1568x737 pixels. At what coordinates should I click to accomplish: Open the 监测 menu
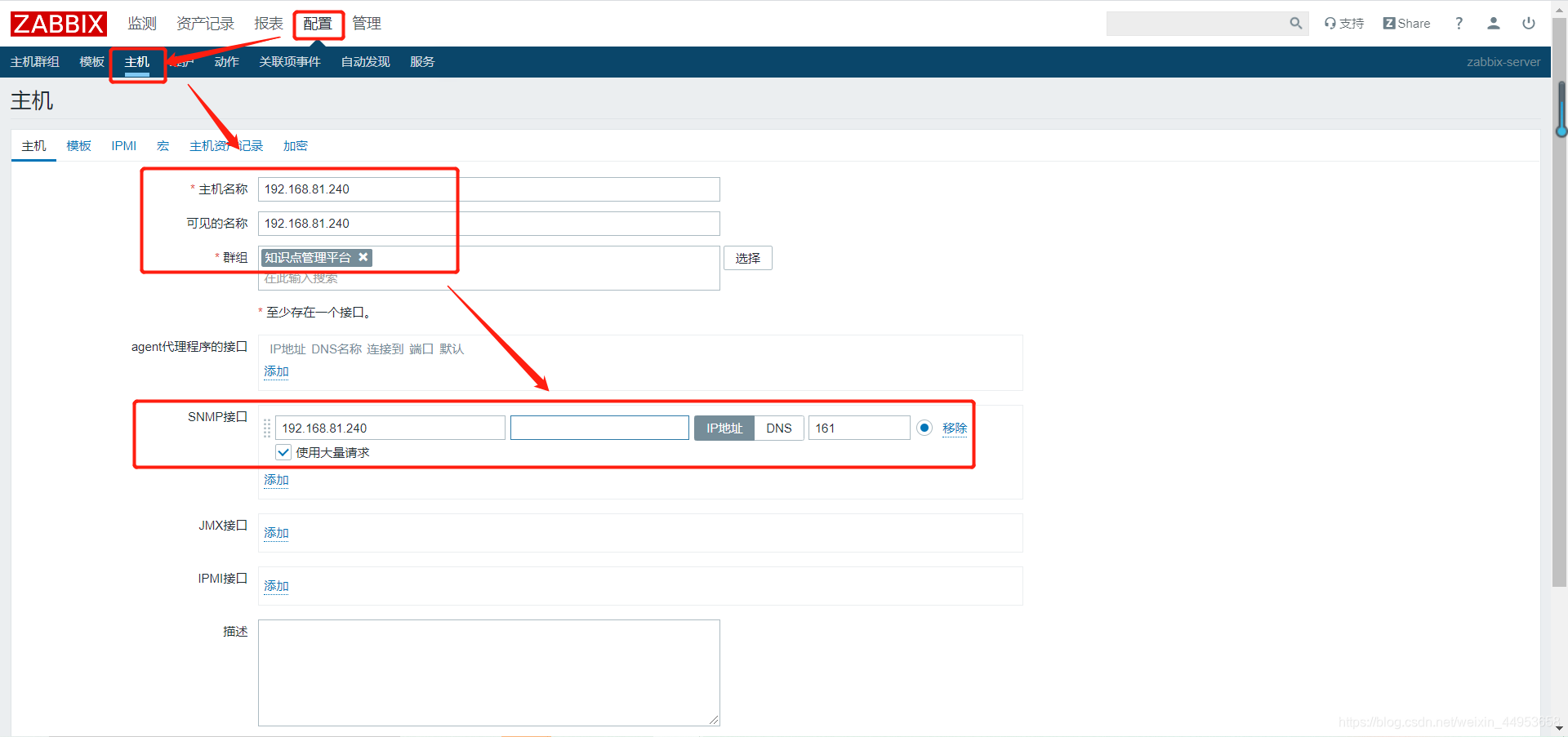(142, 24)
